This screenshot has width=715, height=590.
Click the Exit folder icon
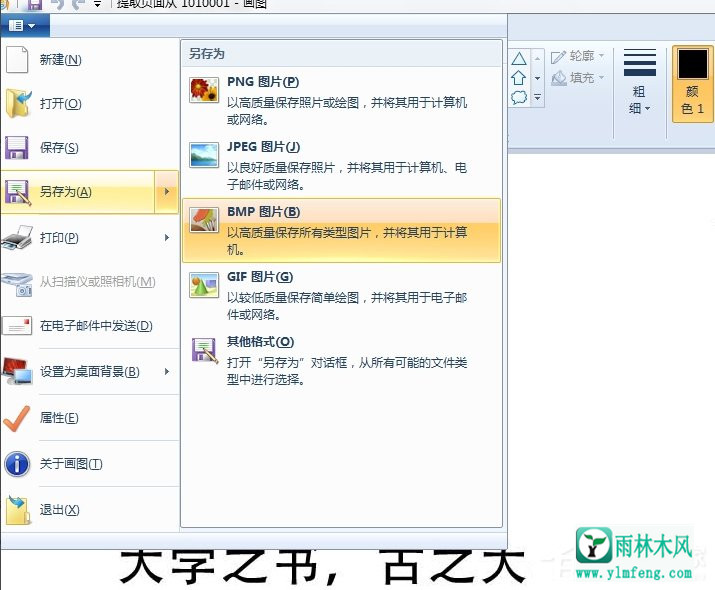pos(18,510)
